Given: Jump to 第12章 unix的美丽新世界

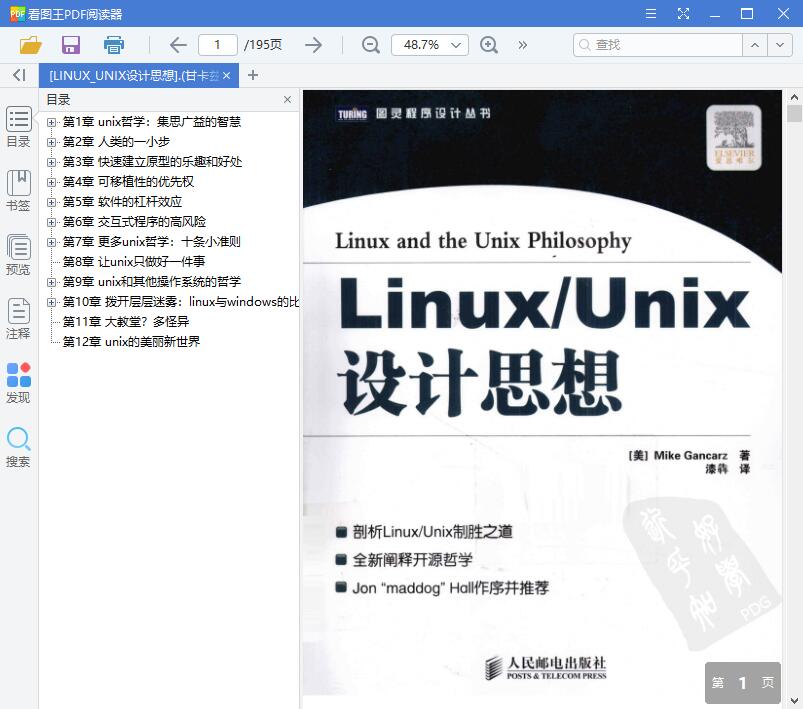Looking at the screenshot, I should tap(131, 342).
